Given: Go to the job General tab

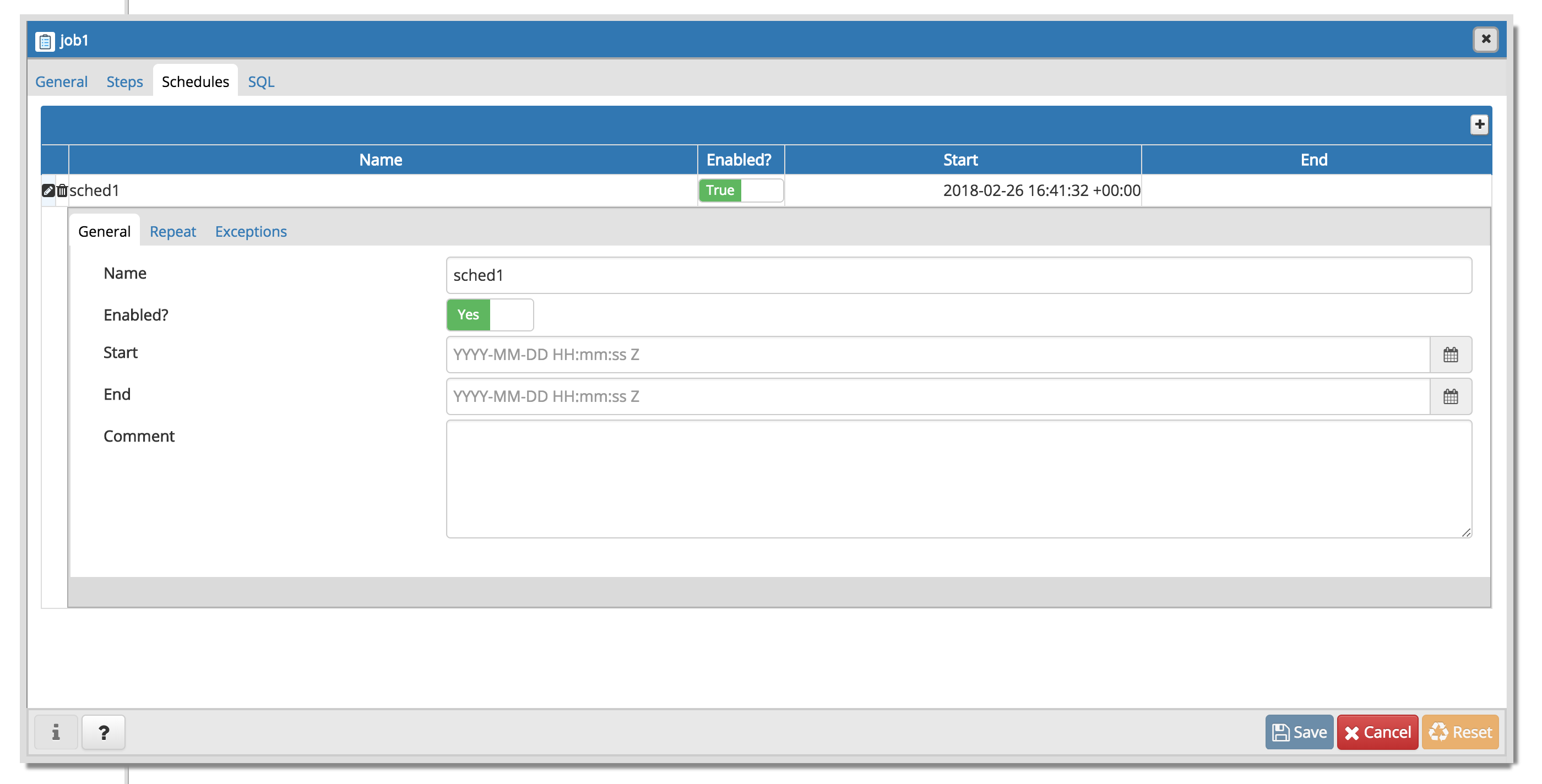Looking at the screenshot, I should coord(61,81).
